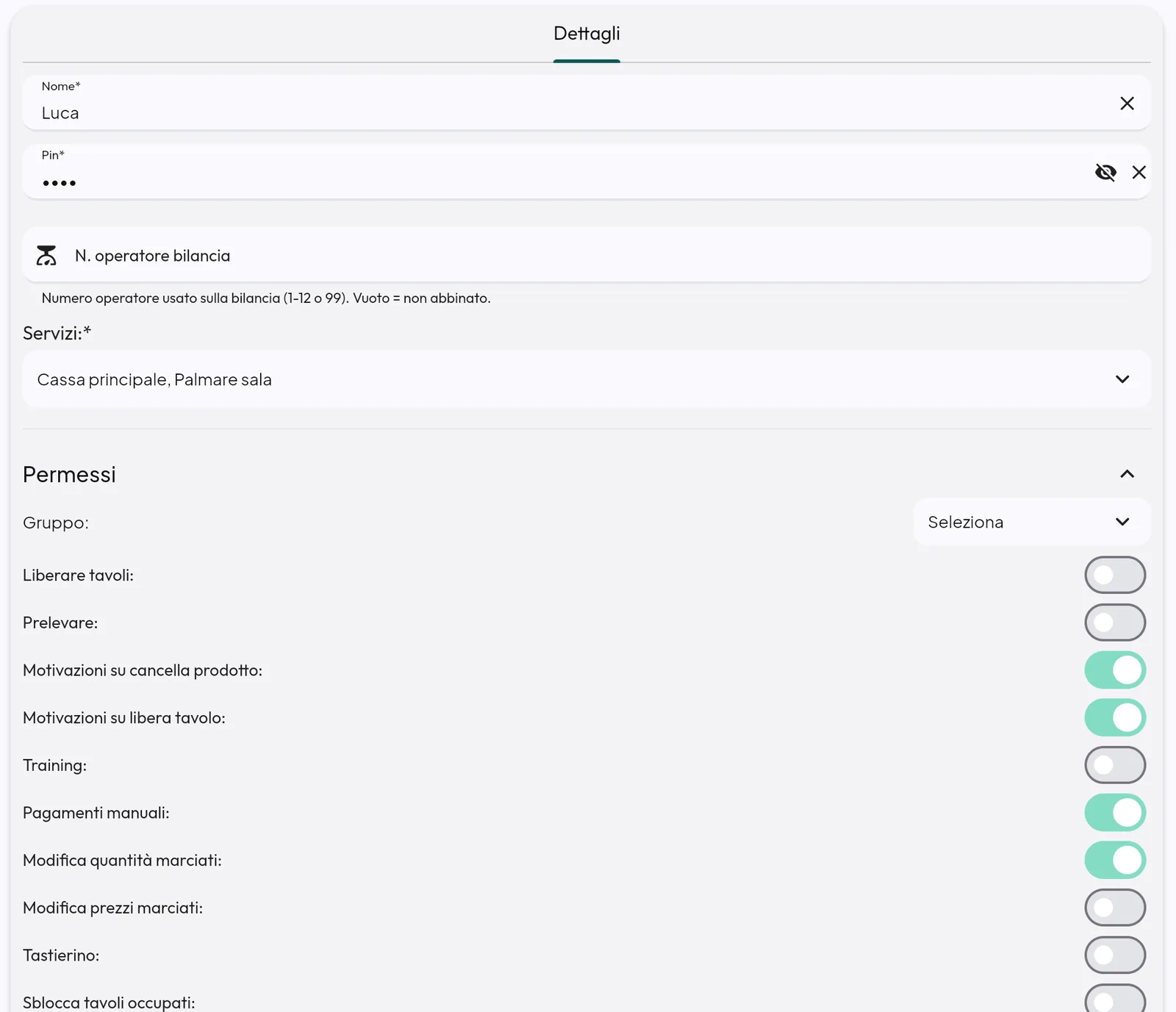
Task: Click the scale icon beside N. operatore bilancia
Action: 46,256
